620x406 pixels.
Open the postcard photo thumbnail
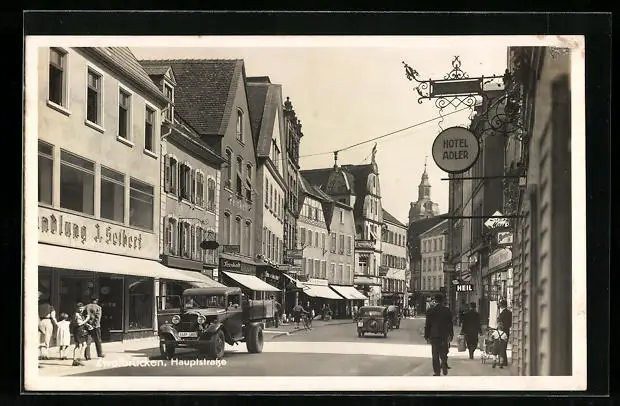coord(304,210)
